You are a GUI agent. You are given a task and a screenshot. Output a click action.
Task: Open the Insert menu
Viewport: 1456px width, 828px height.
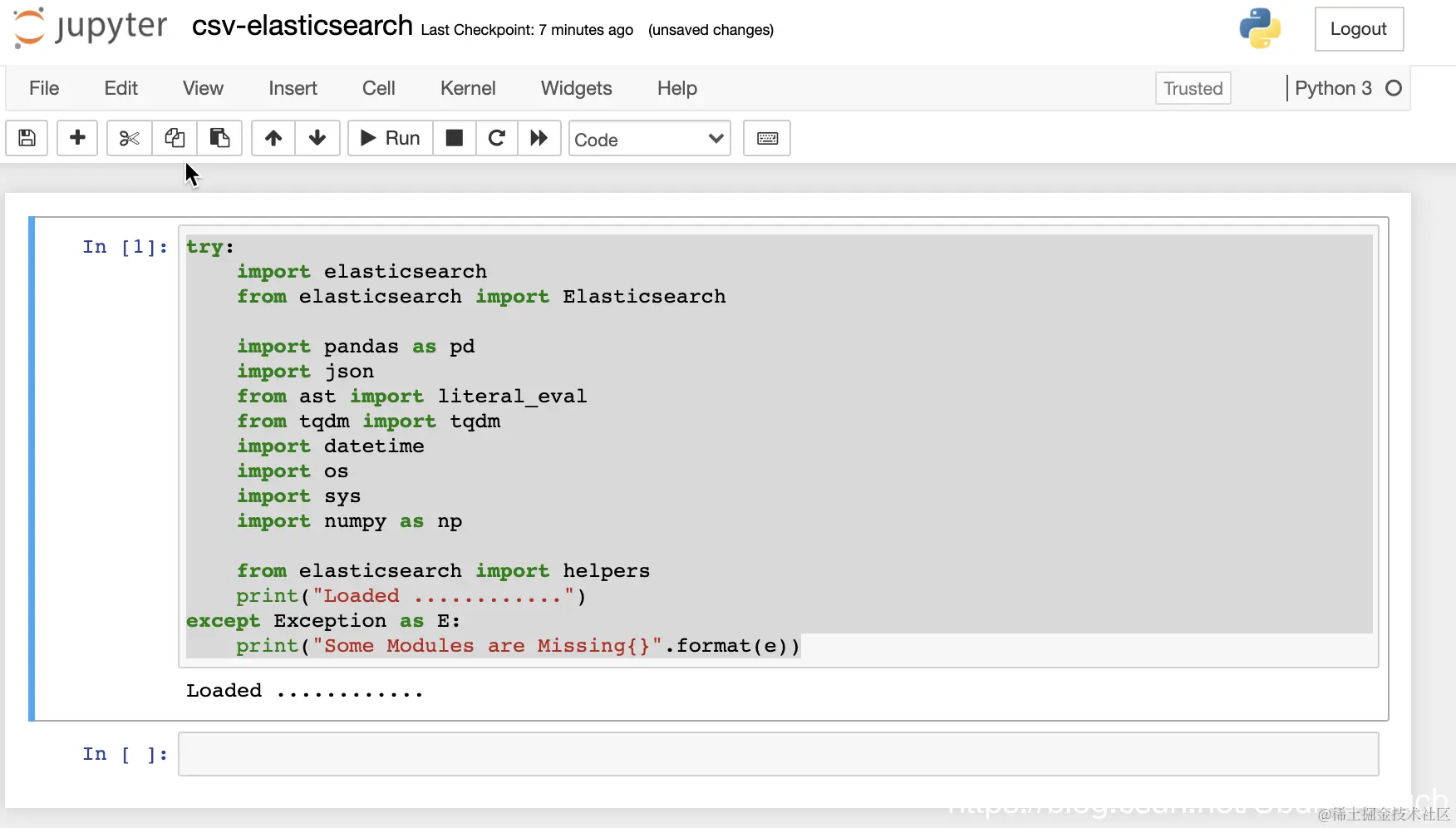click(293, 88)
